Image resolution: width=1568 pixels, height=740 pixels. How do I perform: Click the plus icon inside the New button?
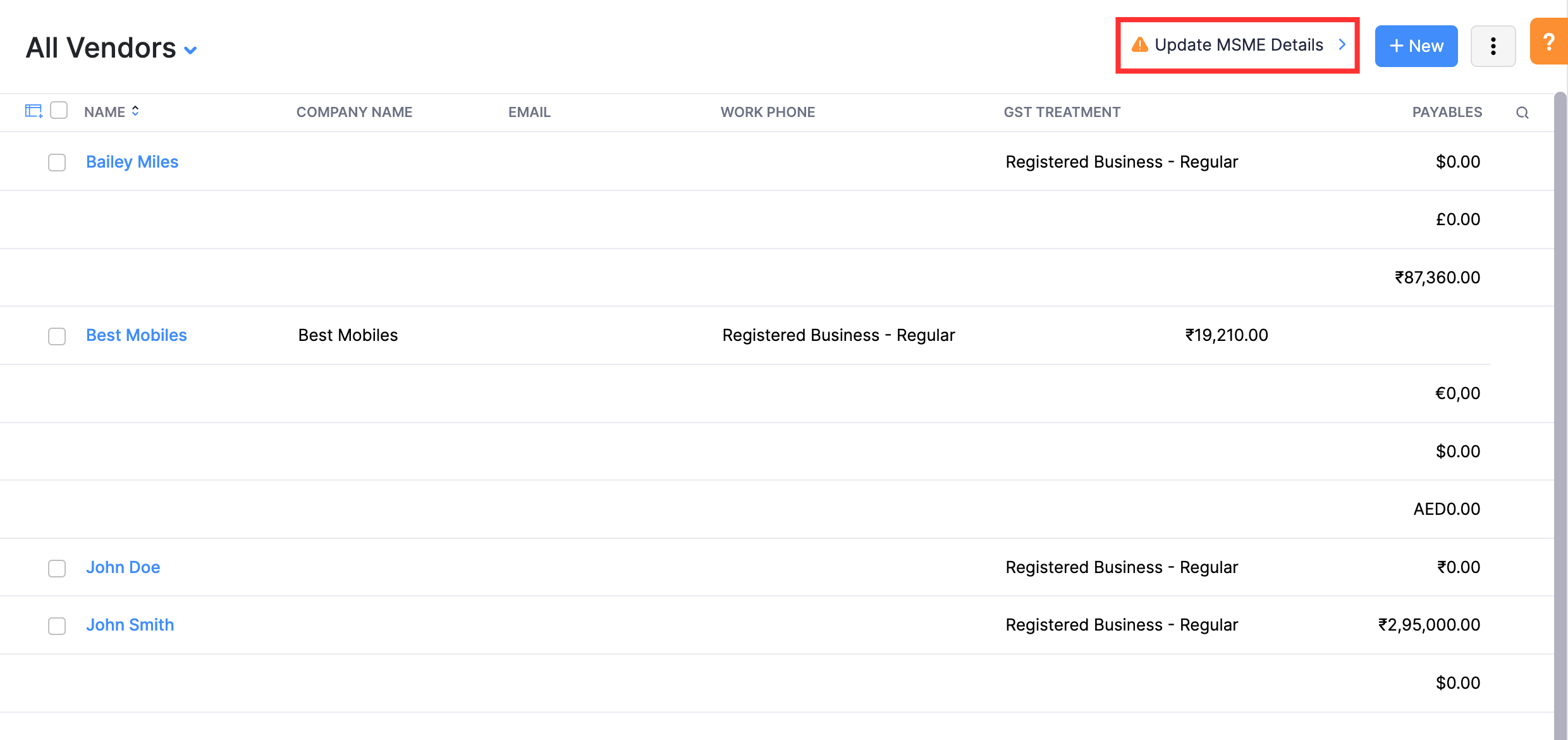point(1395,46)
